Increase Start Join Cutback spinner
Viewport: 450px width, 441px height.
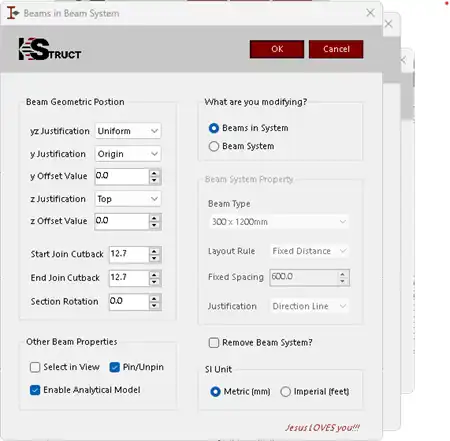tap(154, 251)
